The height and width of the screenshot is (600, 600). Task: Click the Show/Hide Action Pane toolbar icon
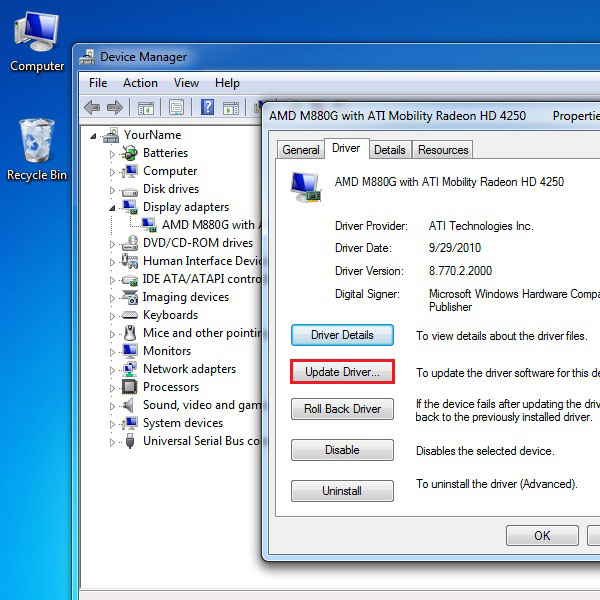(x=231, y=108)
